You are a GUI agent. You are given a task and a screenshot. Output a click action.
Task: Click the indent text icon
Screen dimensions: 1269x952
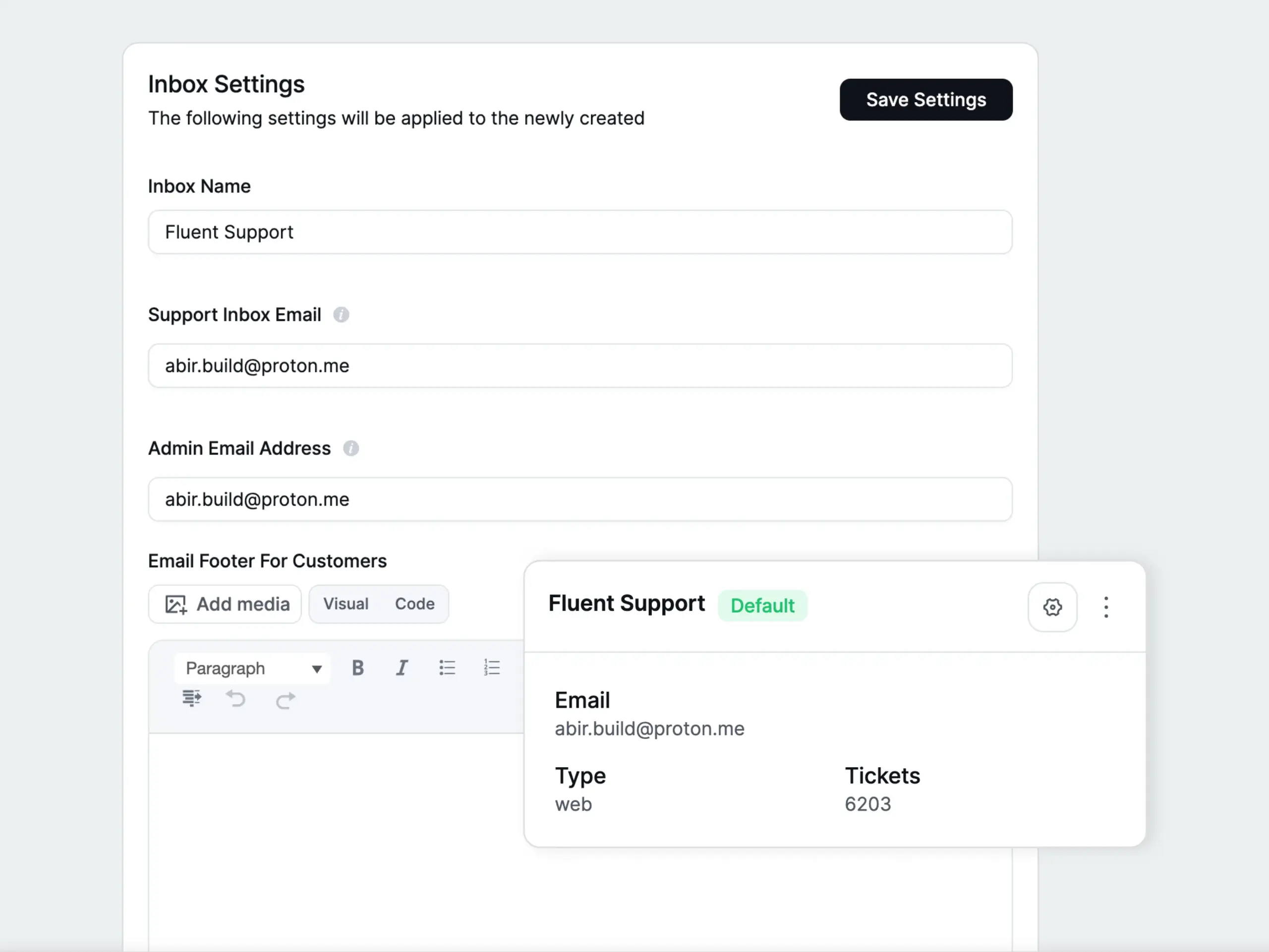[192, 699]
